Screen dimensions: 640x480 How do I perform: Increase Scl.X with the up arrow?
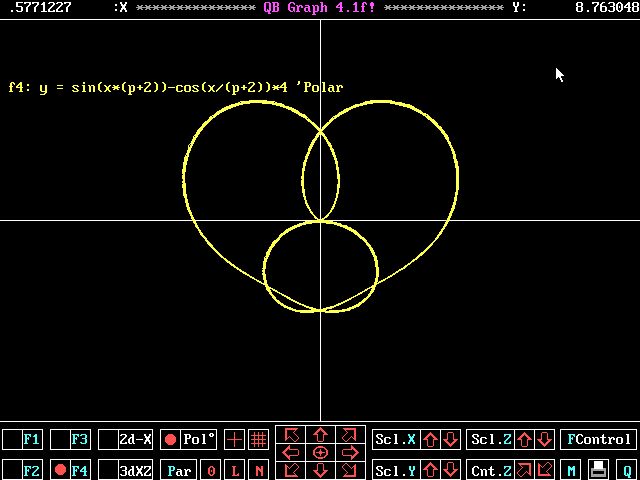click(430, 439)
